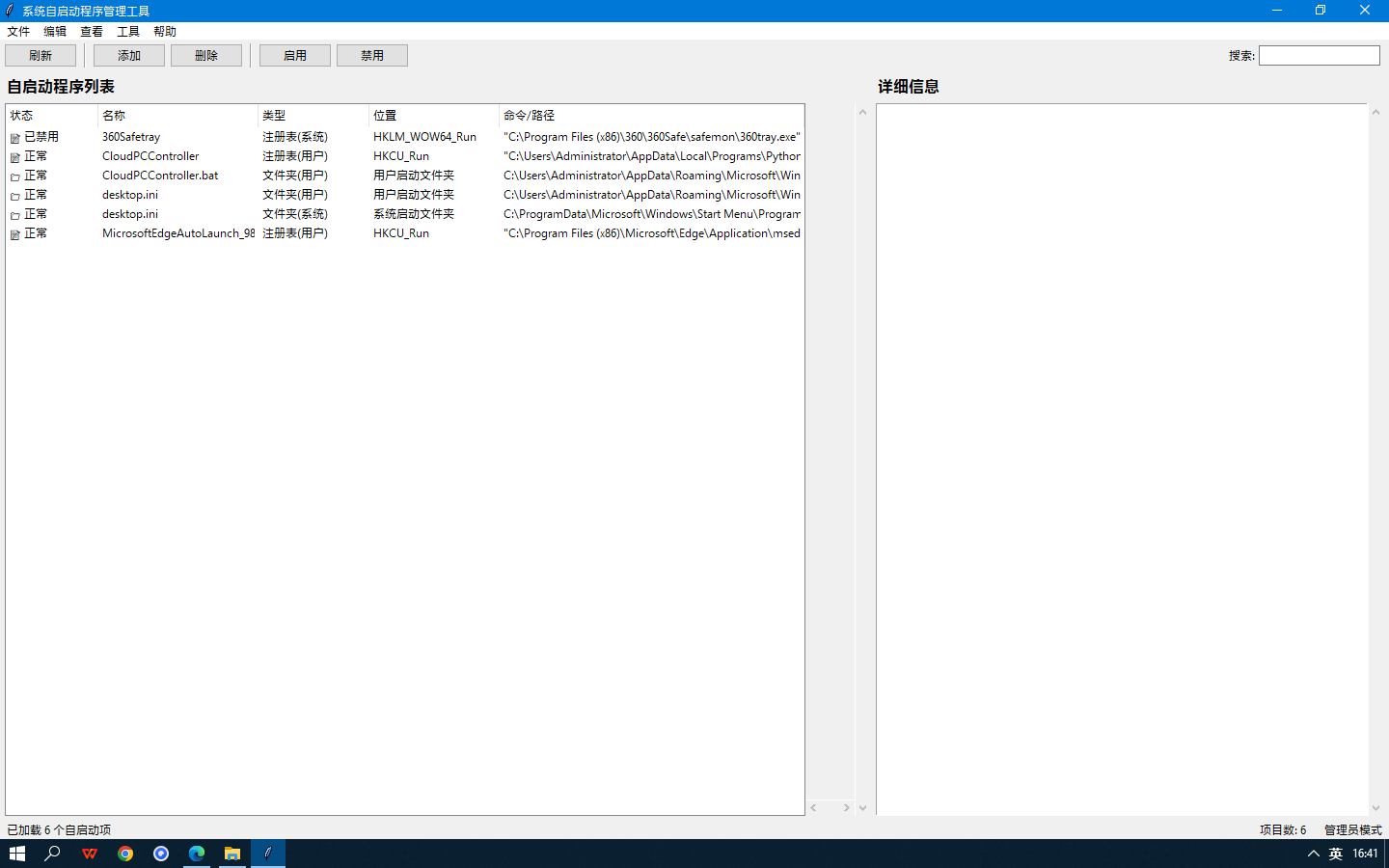Screen dimensions: 1389x868
Task: Click the folder icon beside the system desktop.ini entry
Action: point(14,213)
